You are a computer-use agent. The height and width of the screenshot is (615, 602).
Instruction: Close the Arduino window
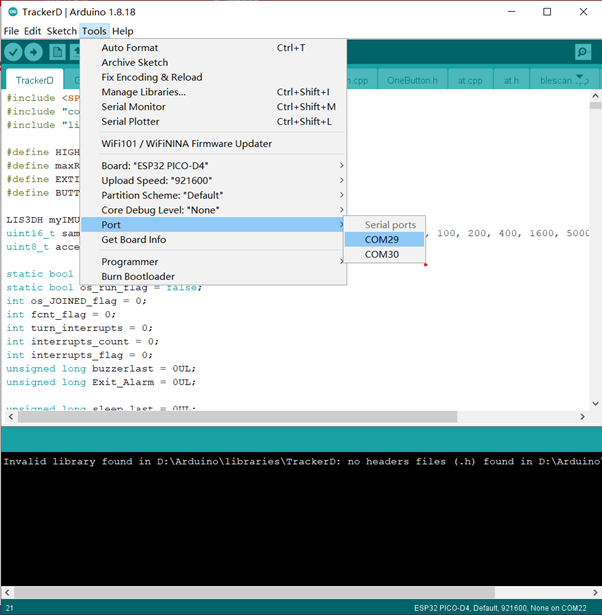click(x=583, y=12)
